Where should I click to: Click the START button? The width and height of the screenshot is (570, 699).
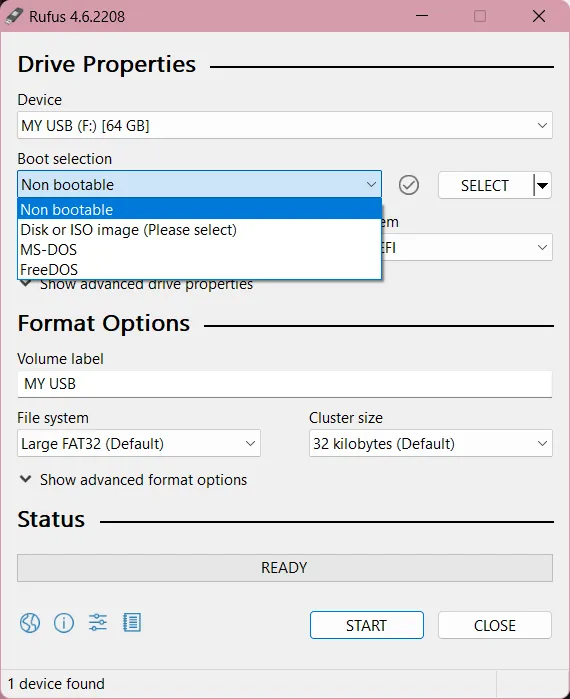(x=366, y=625)
